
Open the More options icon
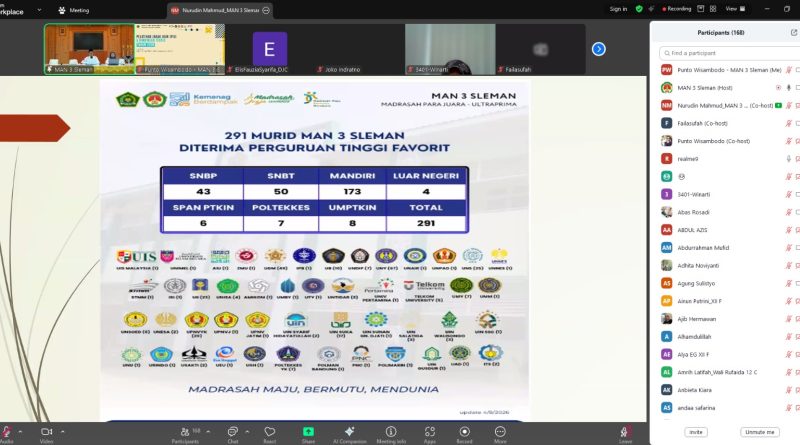[500, 432]
